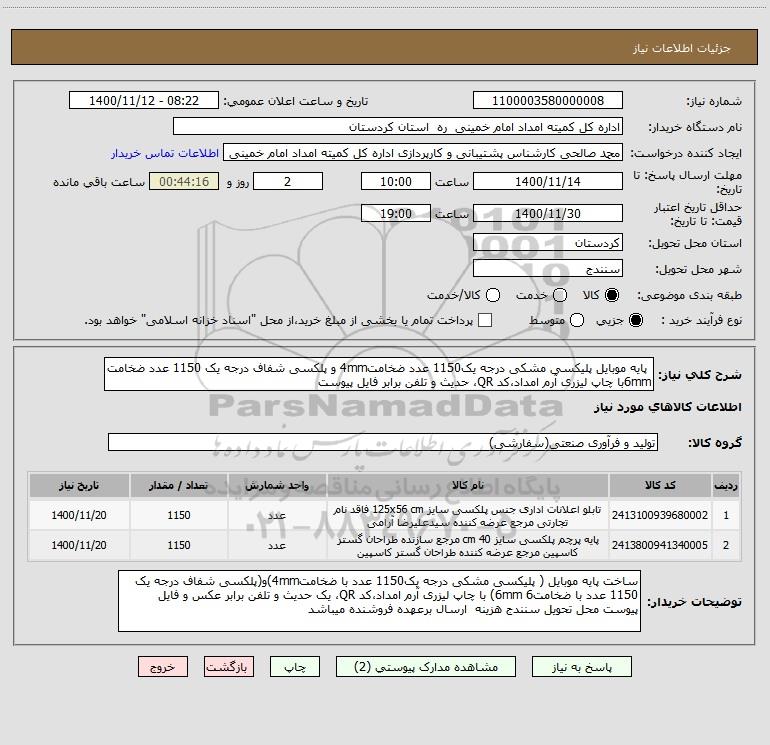Click the تابلو اعلانات اداری item name

click(x=468, y=516)
